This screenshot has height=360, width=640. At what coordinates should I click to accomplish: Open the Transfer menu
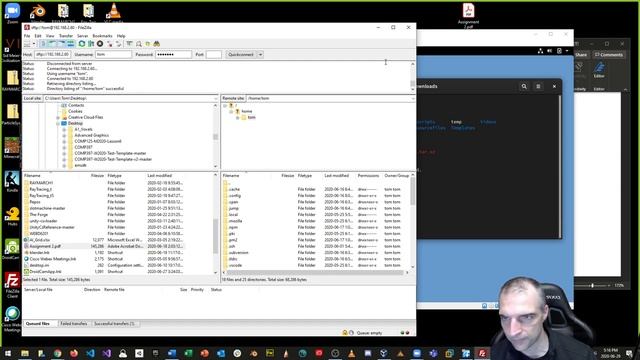pos(66,36)
